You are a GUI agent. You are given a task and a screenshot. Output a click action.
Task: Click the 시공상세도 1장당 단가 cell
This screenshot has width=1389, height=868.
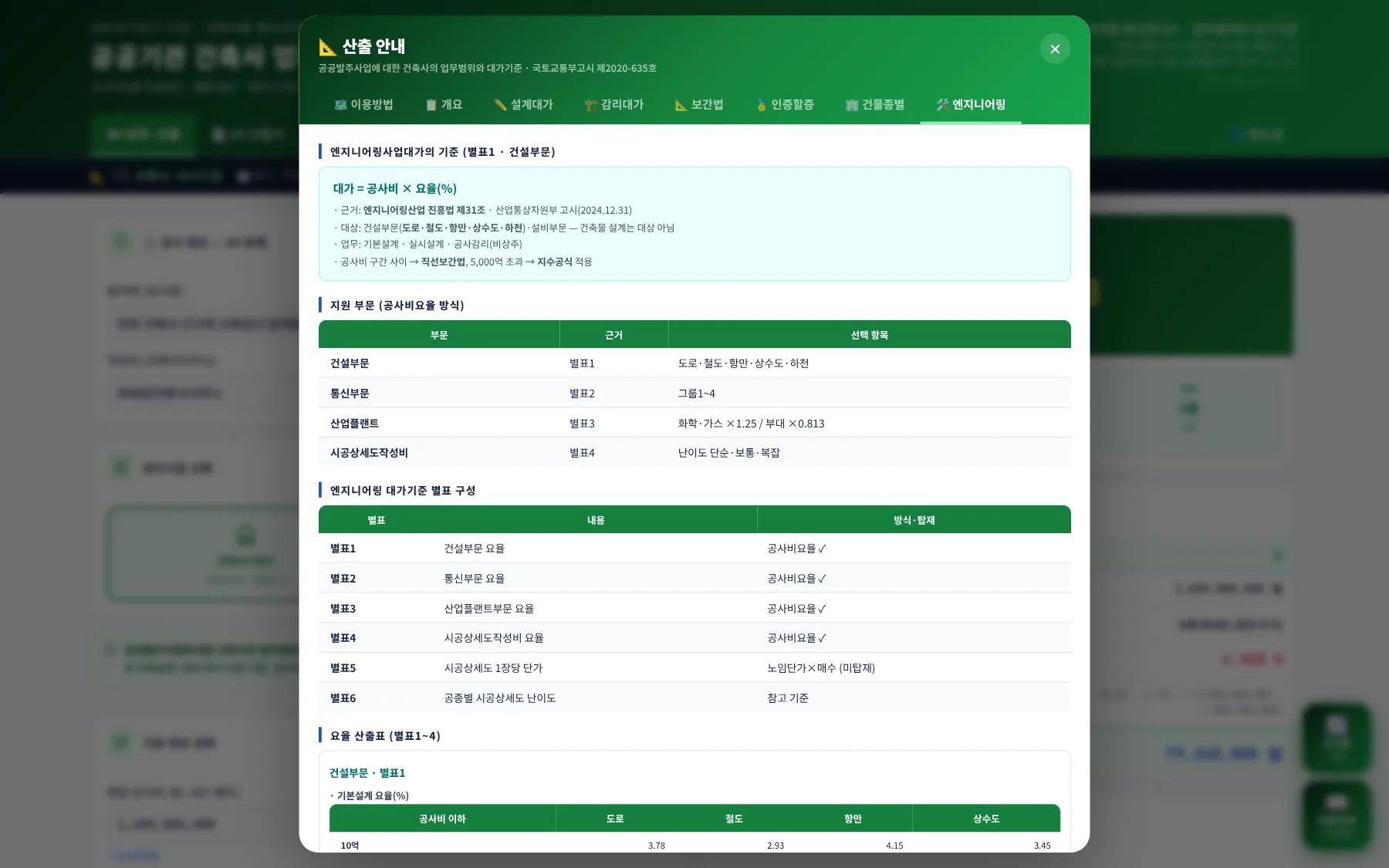(493, 668)
